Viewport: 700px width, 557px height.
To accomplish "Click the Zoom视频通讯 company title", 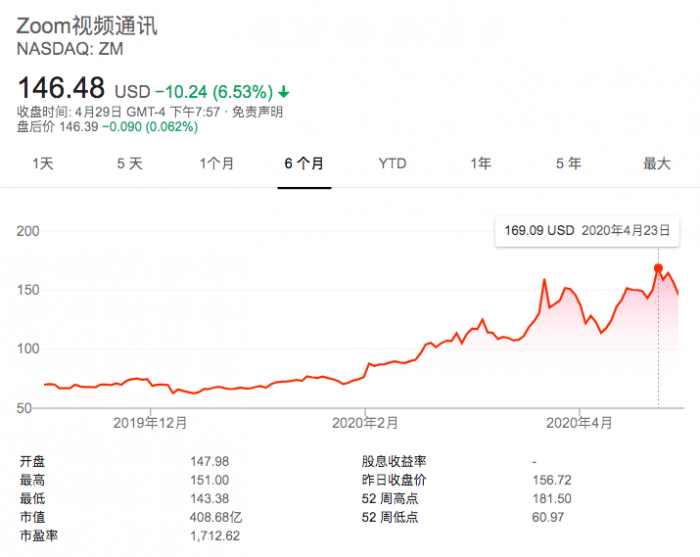I will pyautogui.click(x=87, y=25).
